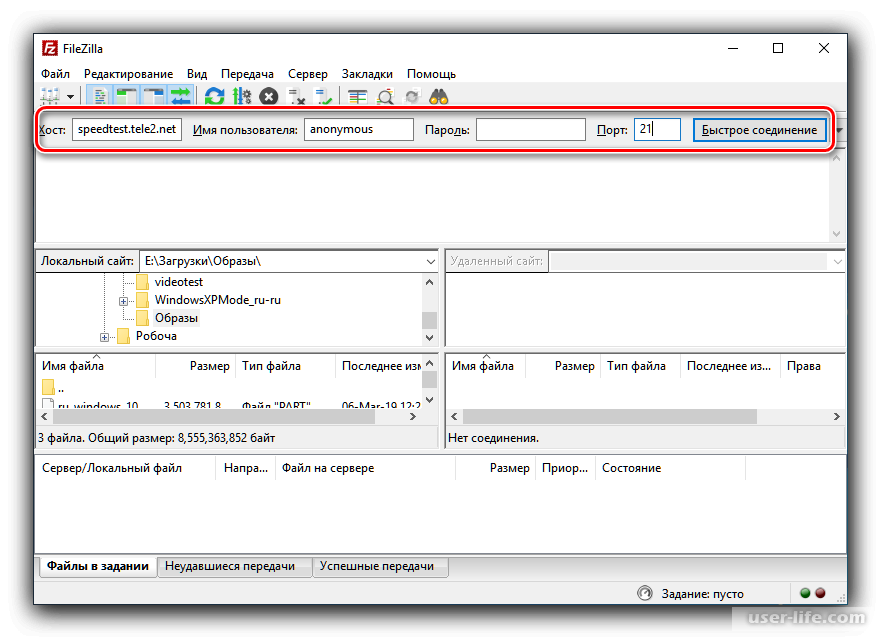Open the Редактирование menu
This screenshot has height=638, width=881.
(128, 74)
